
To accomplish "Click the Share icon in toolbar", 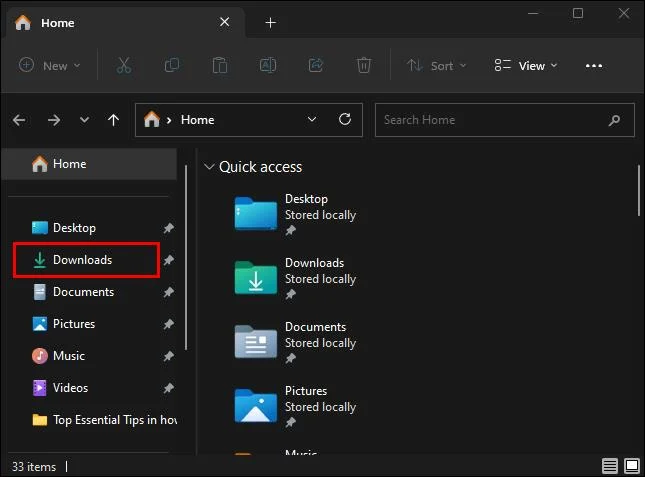I will [x=316, y=65].
